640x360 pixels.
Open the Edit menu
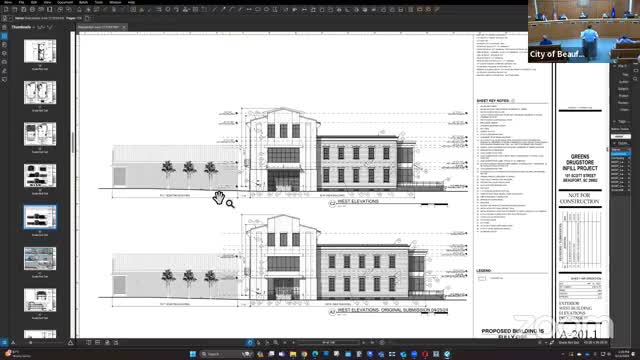tap(33, 2)
